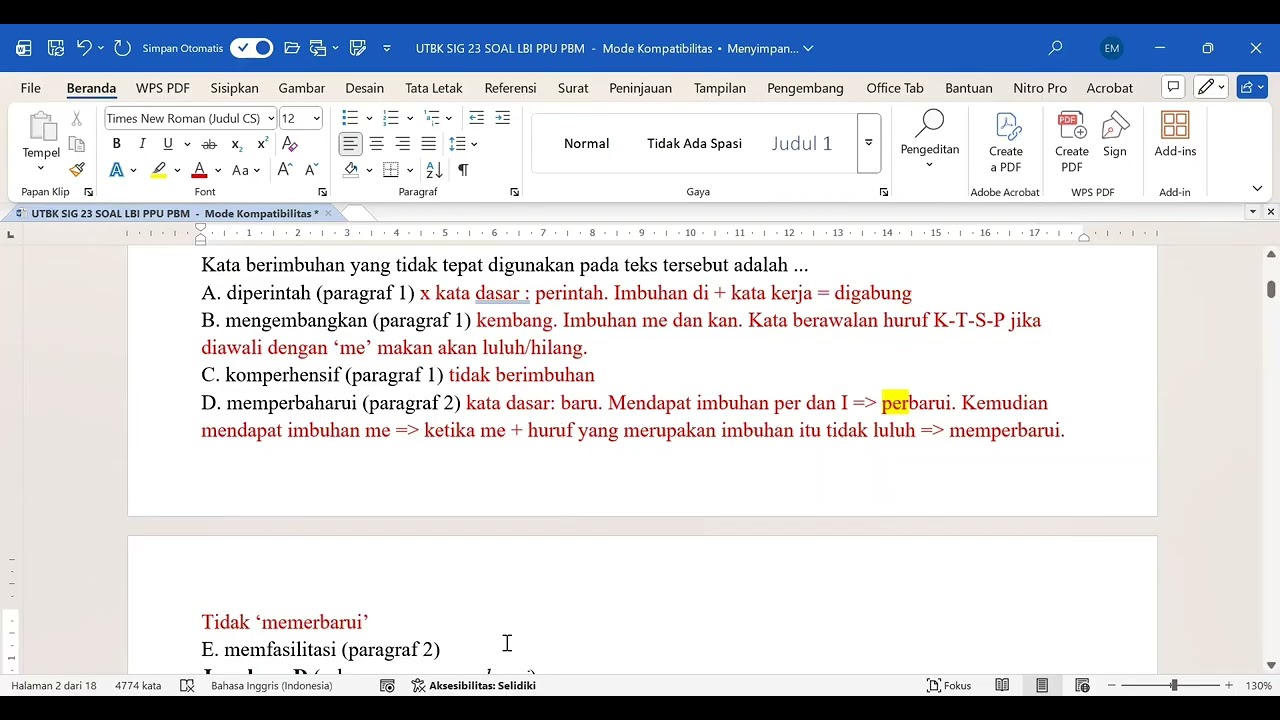Open font name dropdown Times New Roman

271,118
